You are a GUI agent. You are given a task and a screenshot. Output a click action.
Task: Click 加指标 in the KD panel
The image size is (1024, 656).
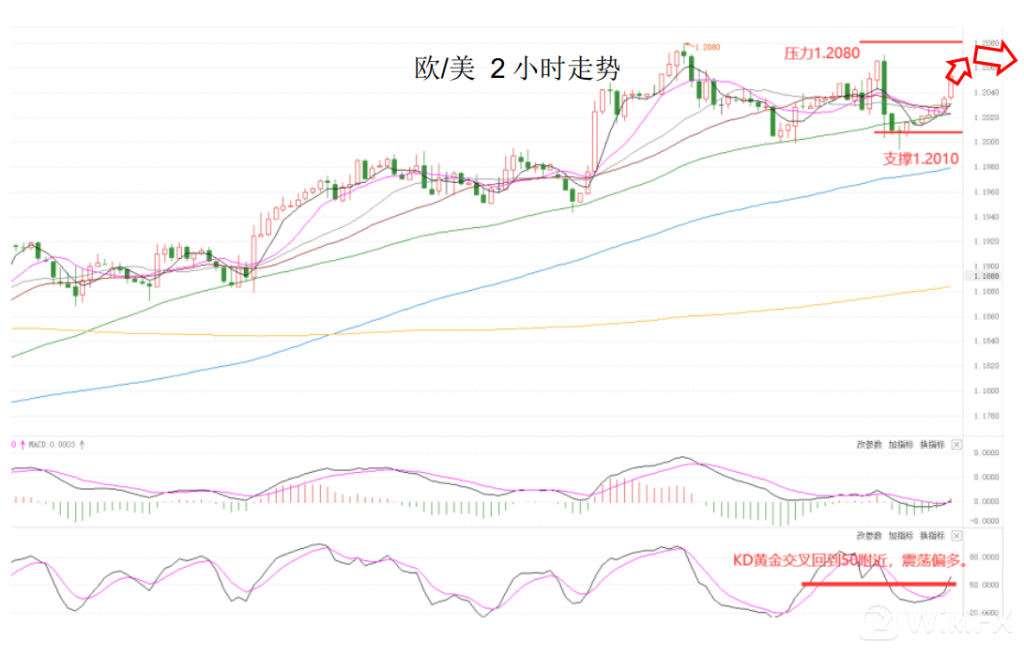(x=901, y=536)
